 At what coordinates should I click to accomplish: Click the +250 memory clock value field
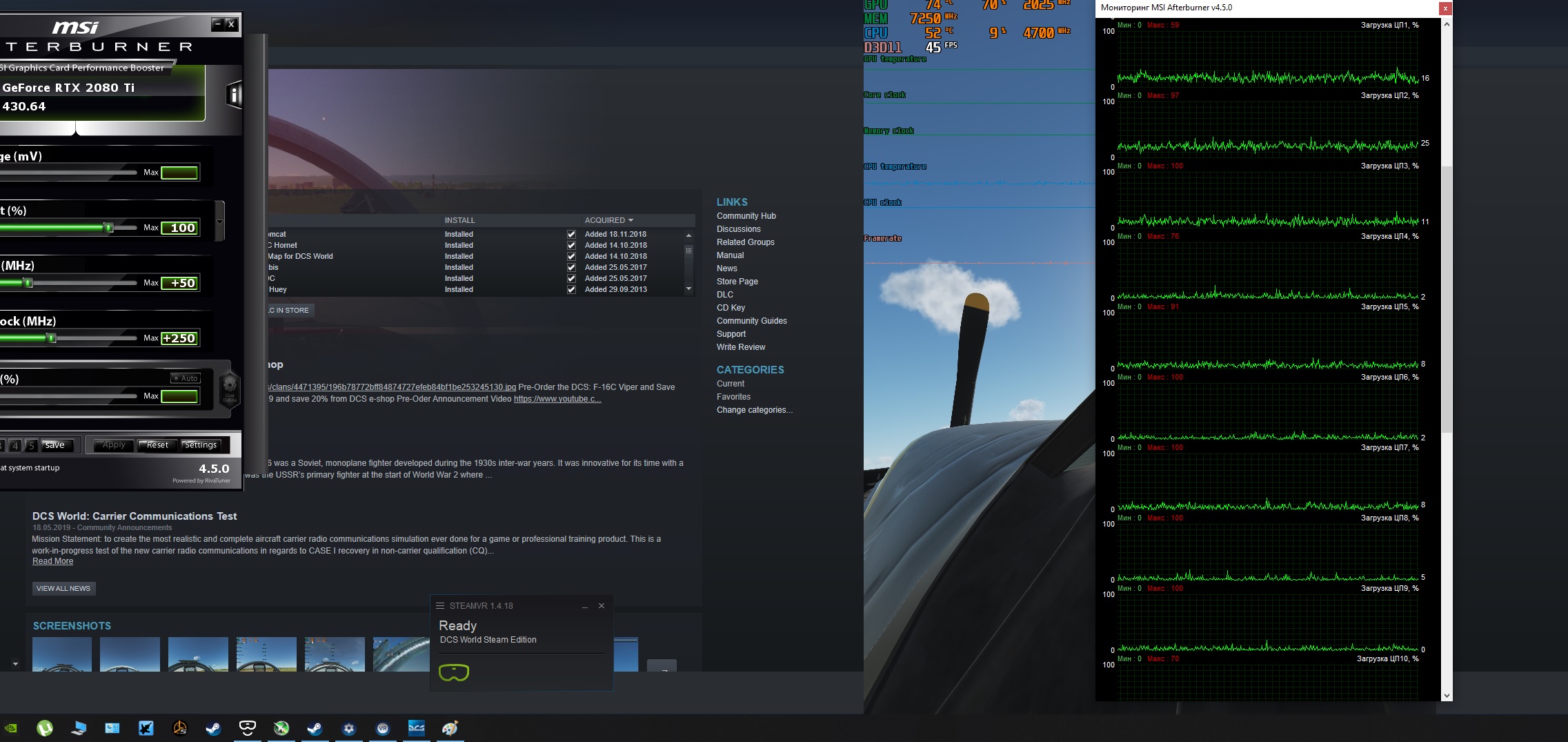click(x=180, y=338)
